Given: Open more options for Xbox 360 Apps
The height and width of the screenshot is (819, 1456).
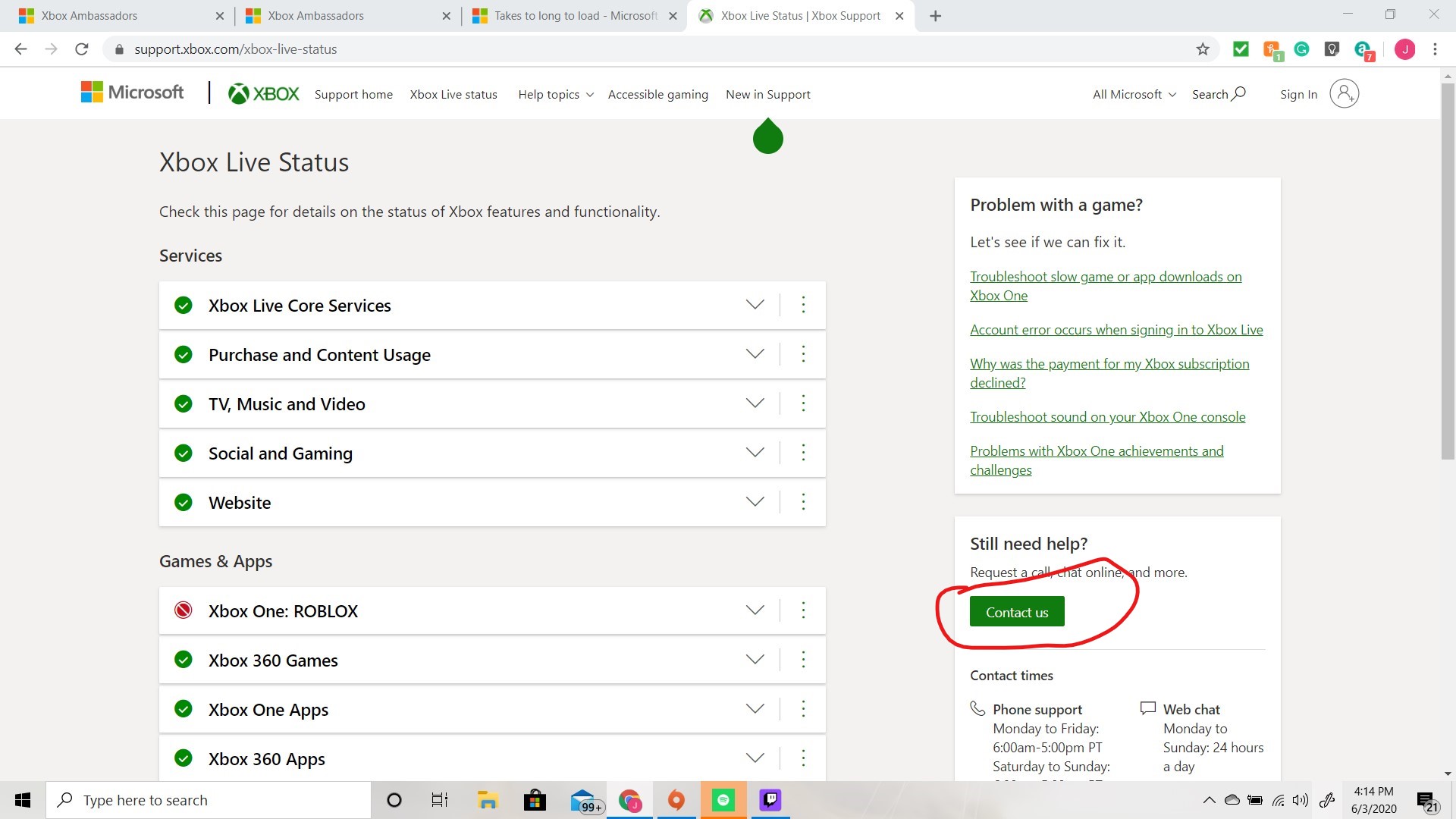Looking at the screenshot, I should tap(803, 758).
